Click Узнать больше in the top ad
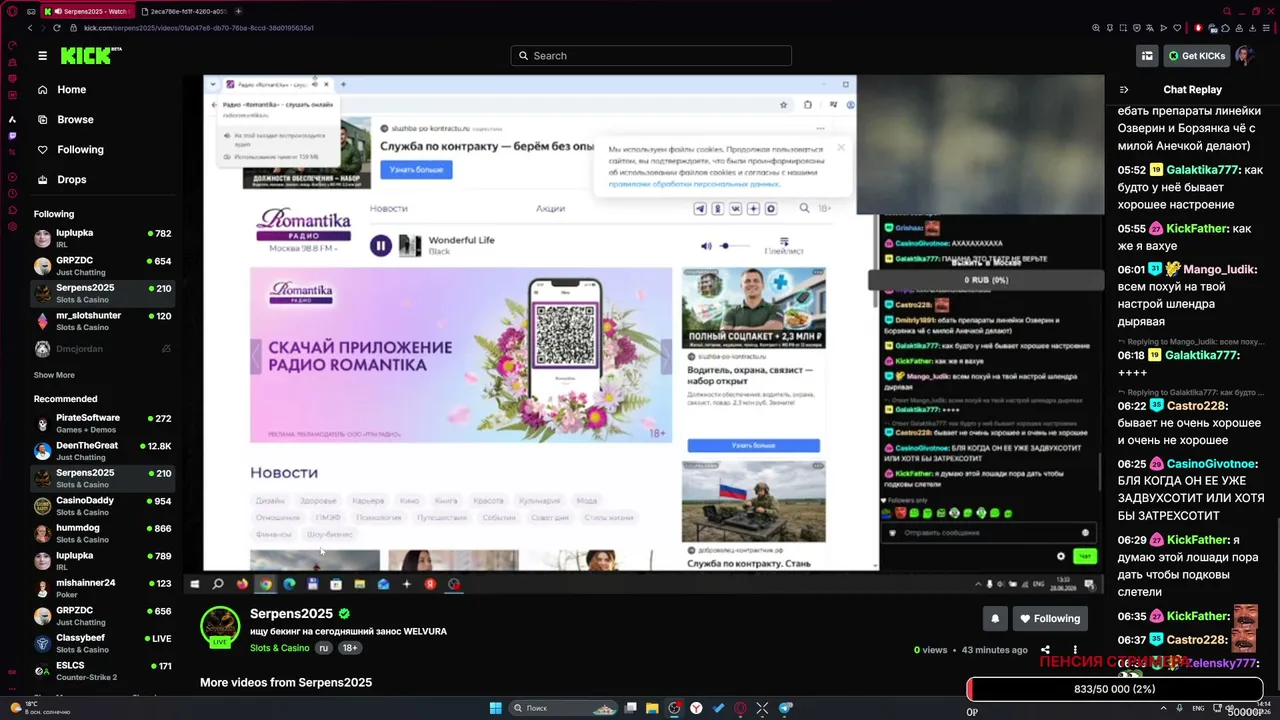This screenshot has width=1280, height=720. (x=416, y=170)
